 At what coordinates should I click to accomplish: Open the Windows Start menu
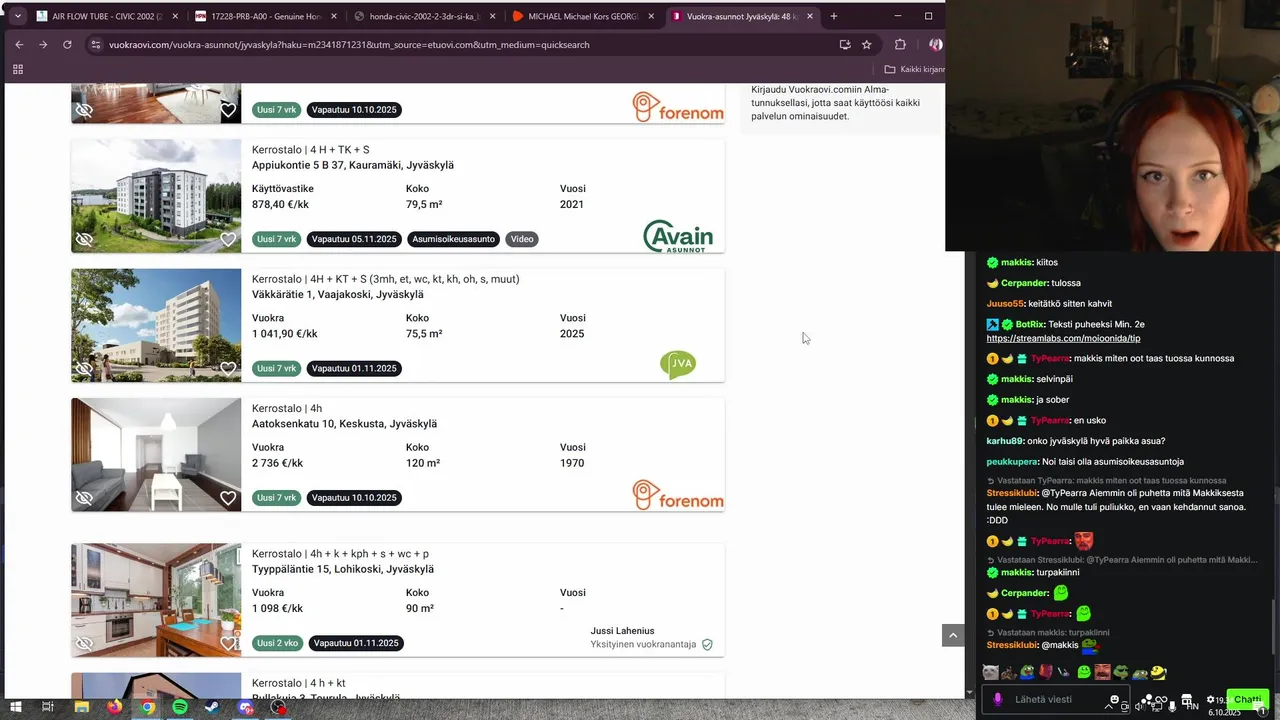coord(16,707)
